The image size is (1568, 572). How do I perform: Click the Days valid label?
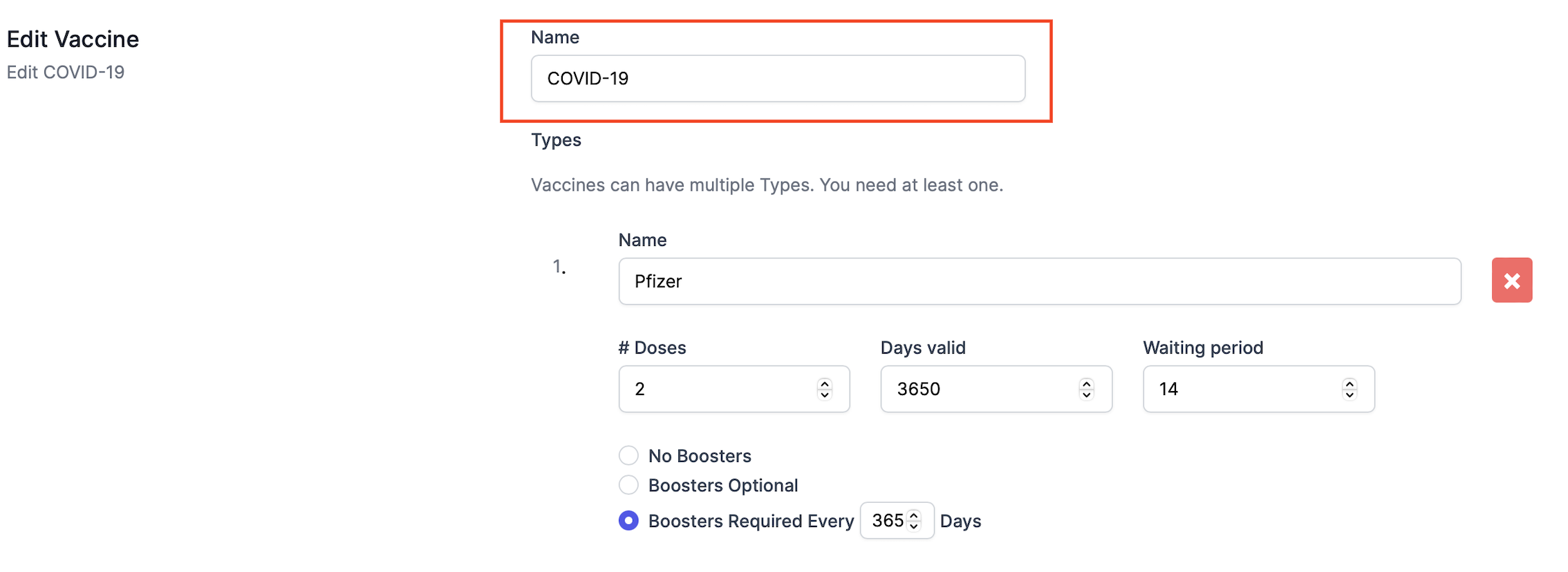(923, 347)
